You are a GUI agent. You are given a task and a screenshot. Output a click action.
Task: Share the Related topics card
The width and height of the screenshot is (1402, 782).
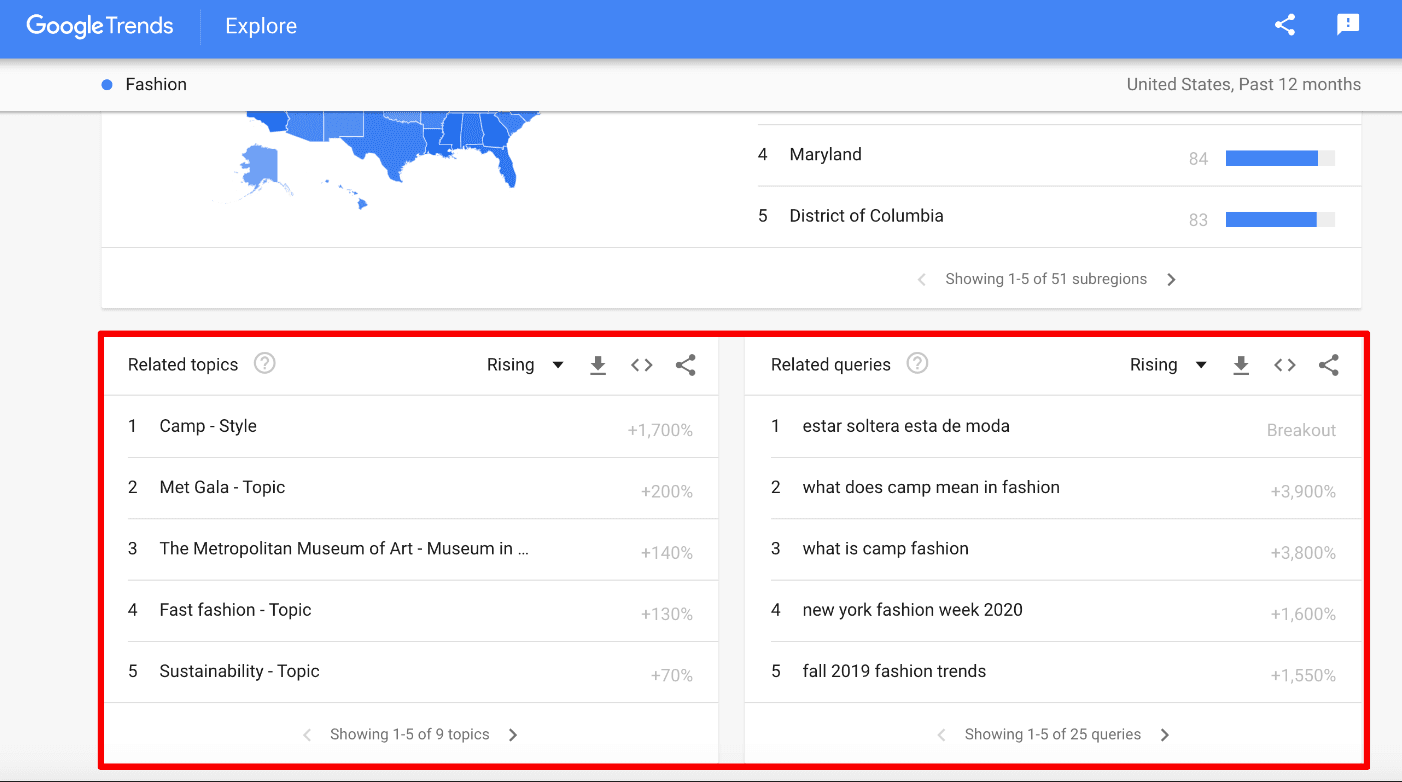tap(686, 365)
